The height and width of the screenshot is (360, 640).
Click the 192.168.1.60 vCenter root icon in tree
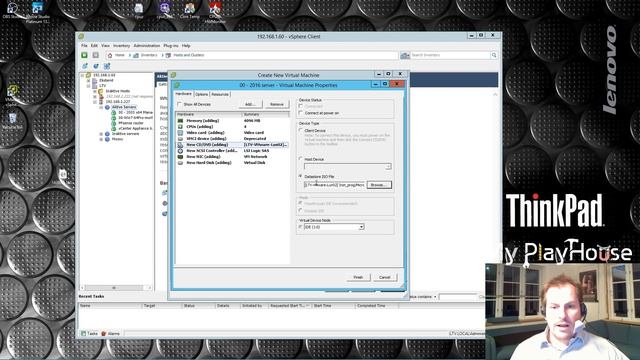[88, 76]
